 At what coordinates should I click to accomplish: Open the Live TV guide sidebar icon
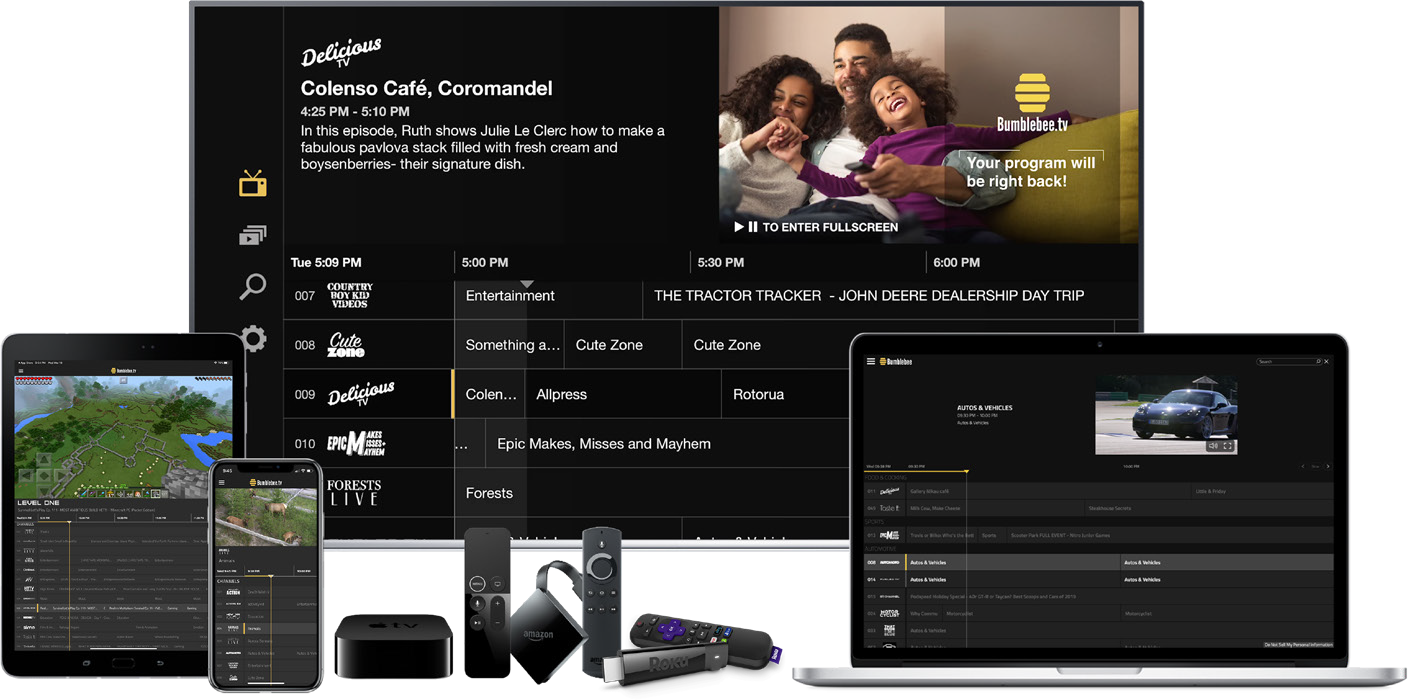pyautogui.click(x=252, y=184)
